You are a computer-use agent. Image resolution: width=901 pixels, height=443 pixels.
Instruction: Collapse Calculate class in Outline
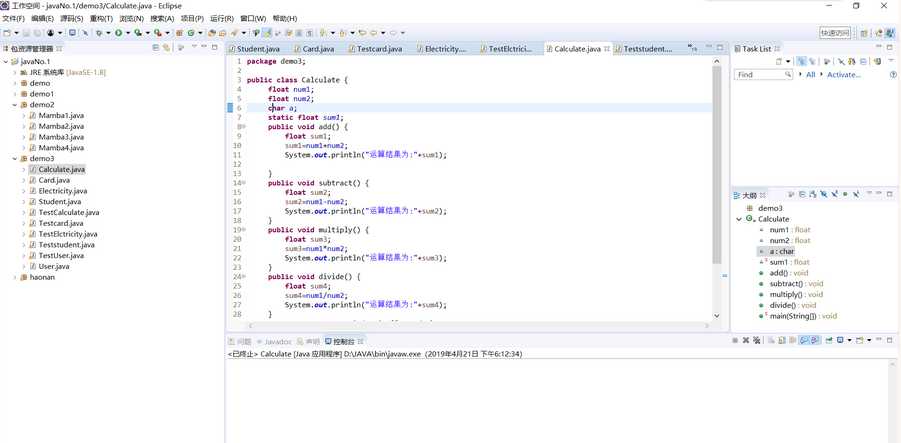739,219
